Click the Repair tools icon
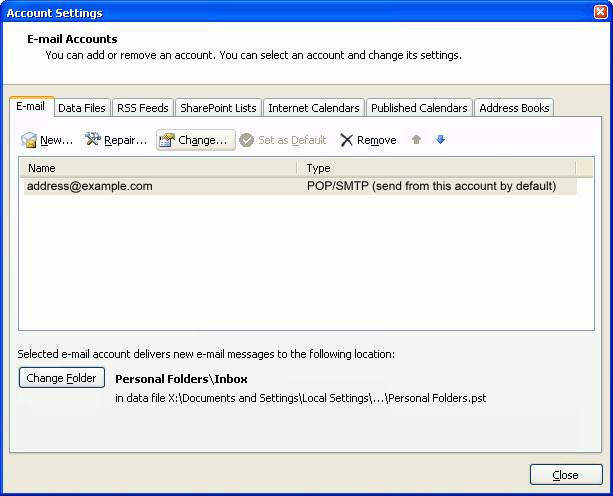Screen dimensions: 613x496 pyautogui.click(x=93, y=140)
